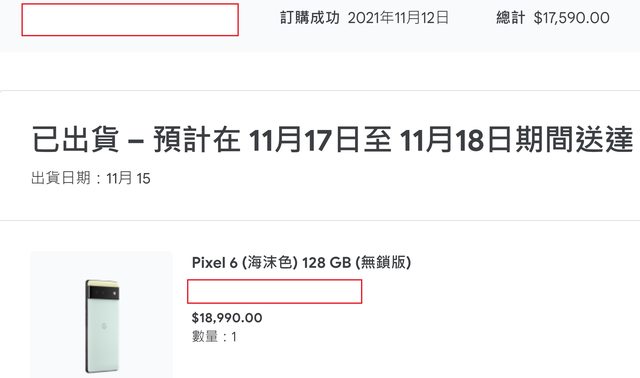Click the 海沫色 color name in title
This screenshot has width=640, height=378.
pyautogui.click(x=270, y=262)
